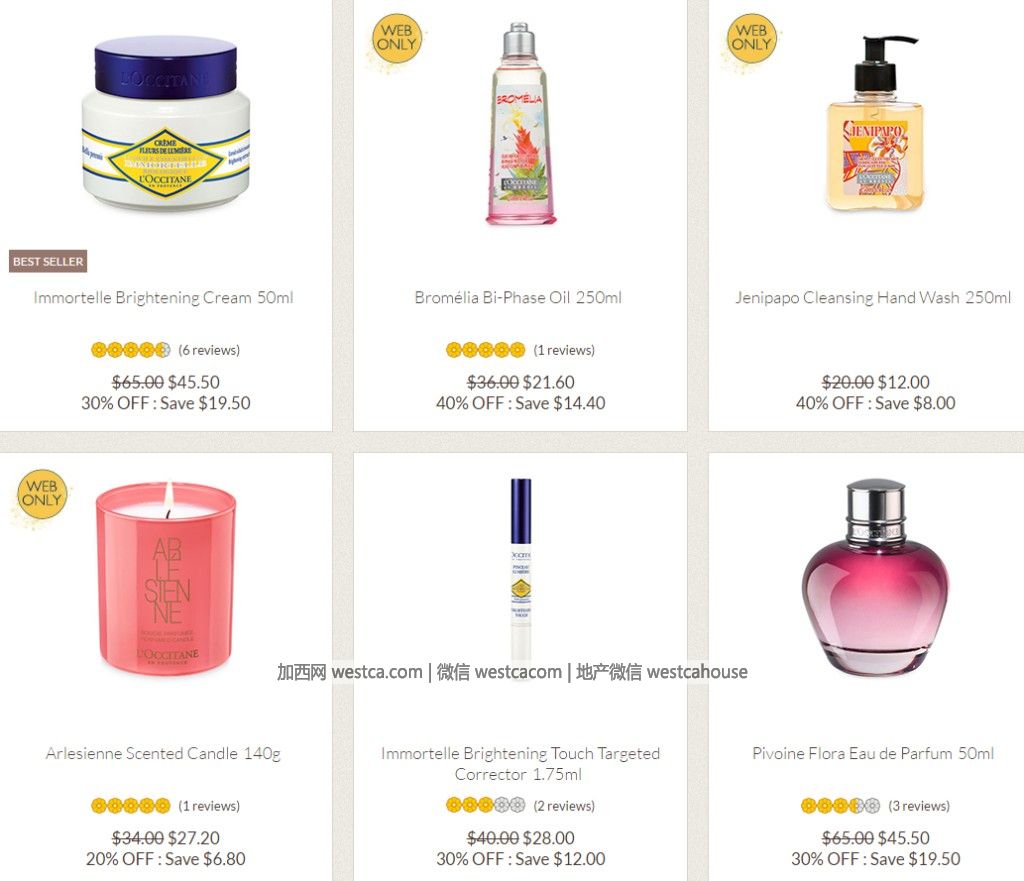Screen dimensions: 1024x881
Task: Open Immortelle Brightening Cream 50ml product link
Action: (x=163, y=298)
